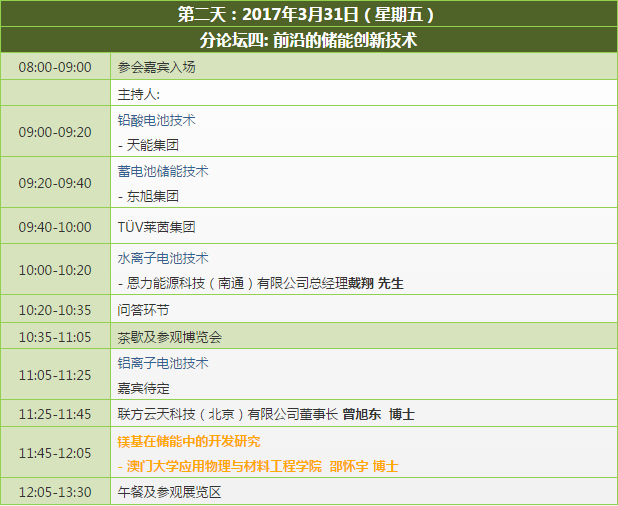Click time cell '09:40-10:00'
The height and width of the screenshot is (506, 618).
tap(55, 227)
